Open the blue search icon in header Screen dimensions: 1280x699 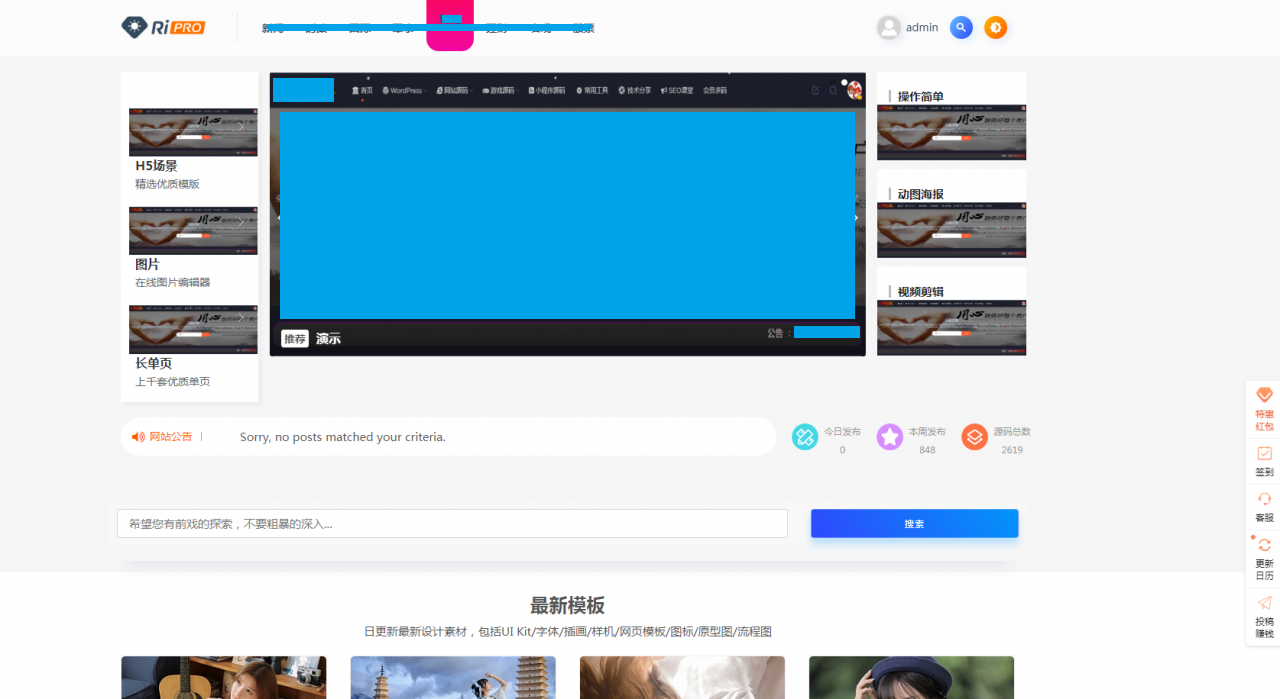[x=961, y=28]
